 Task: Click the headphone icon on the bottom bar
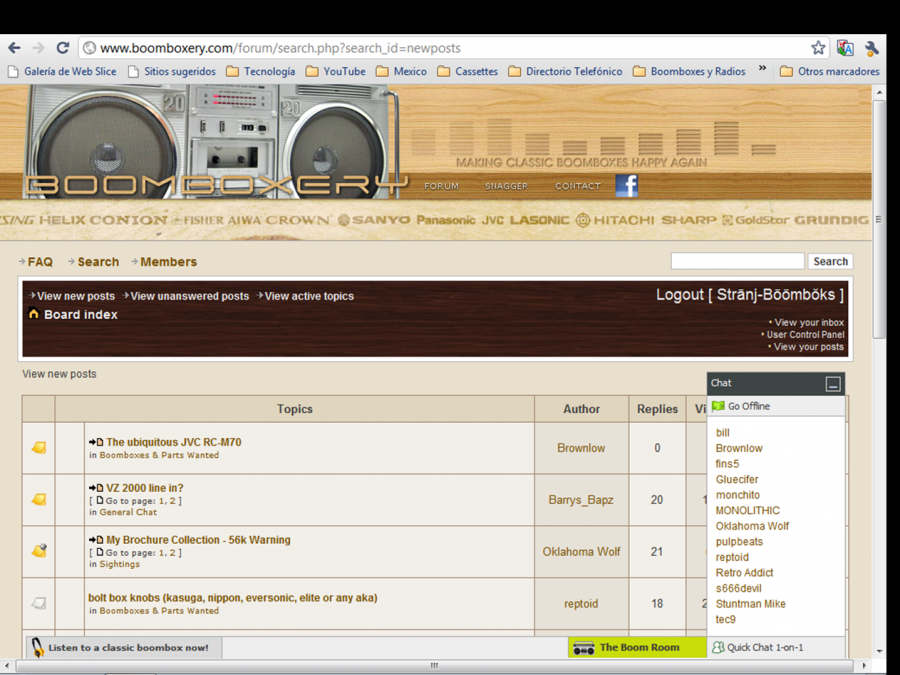click(x=37, y=647)
